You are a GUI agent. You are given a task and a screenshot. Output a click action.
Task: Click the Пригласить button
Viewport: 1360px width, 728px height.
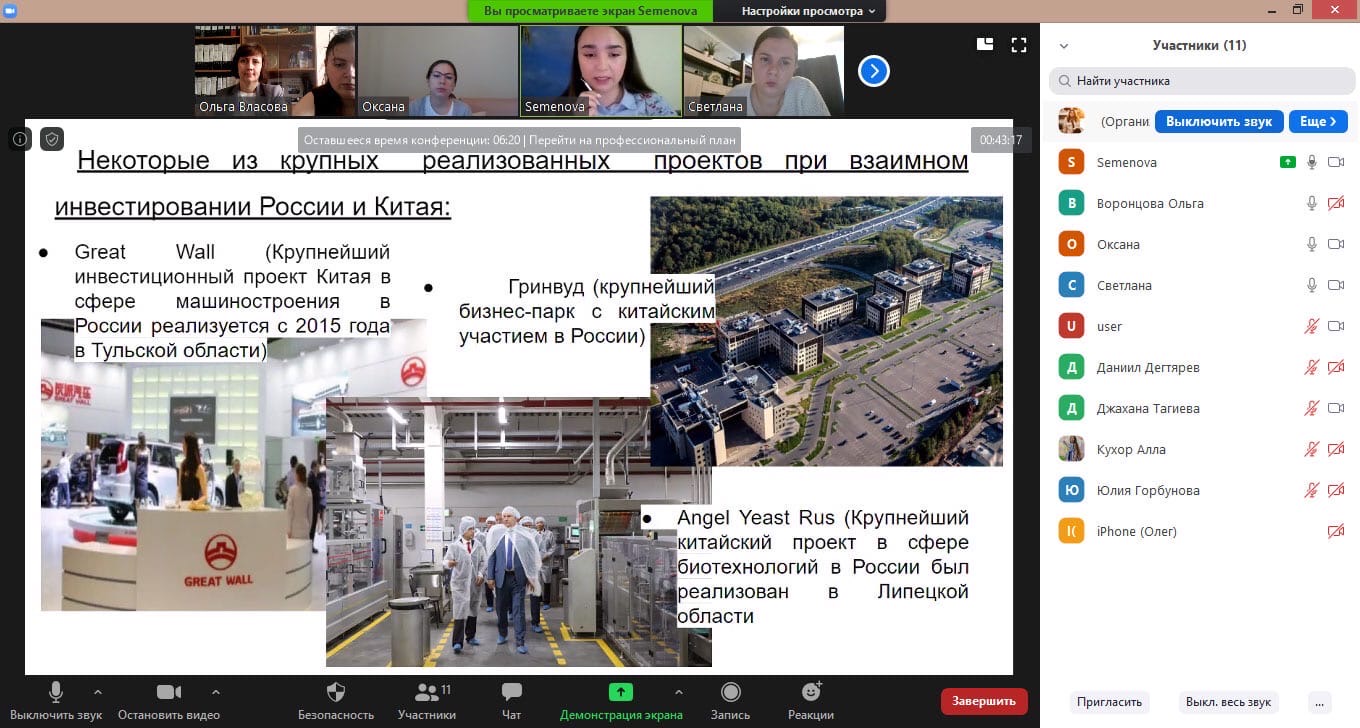tap(1108, 702)
